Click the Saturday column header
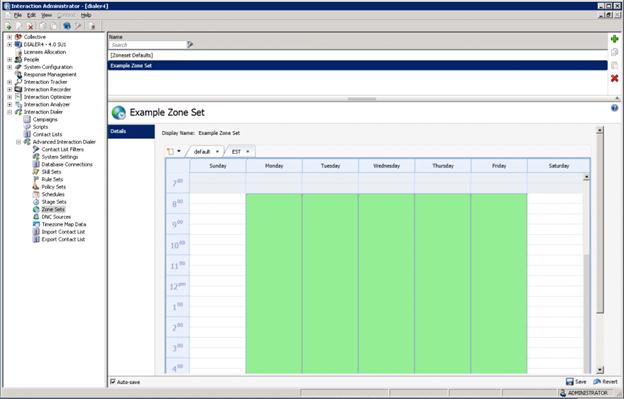The image size is (624, 399). [x=559, y=165]
